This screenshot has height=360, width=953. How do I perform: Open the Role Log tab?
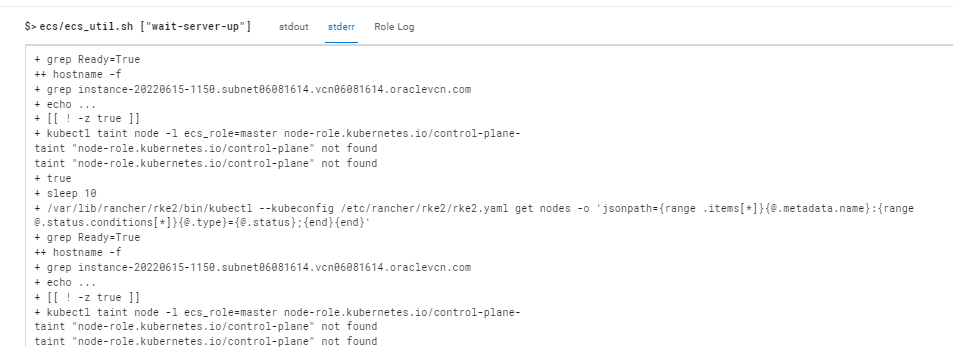point(394,27)
